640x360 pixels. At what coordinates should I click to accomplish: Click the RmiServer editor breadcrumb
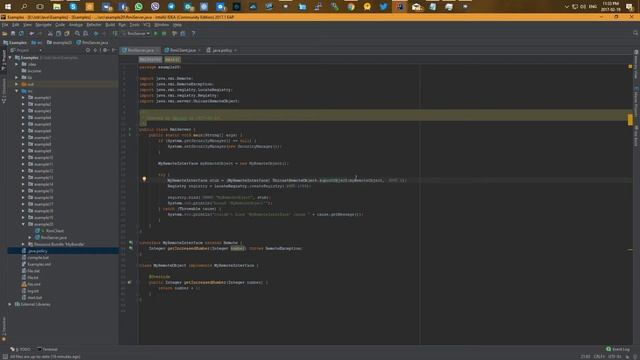150,60
